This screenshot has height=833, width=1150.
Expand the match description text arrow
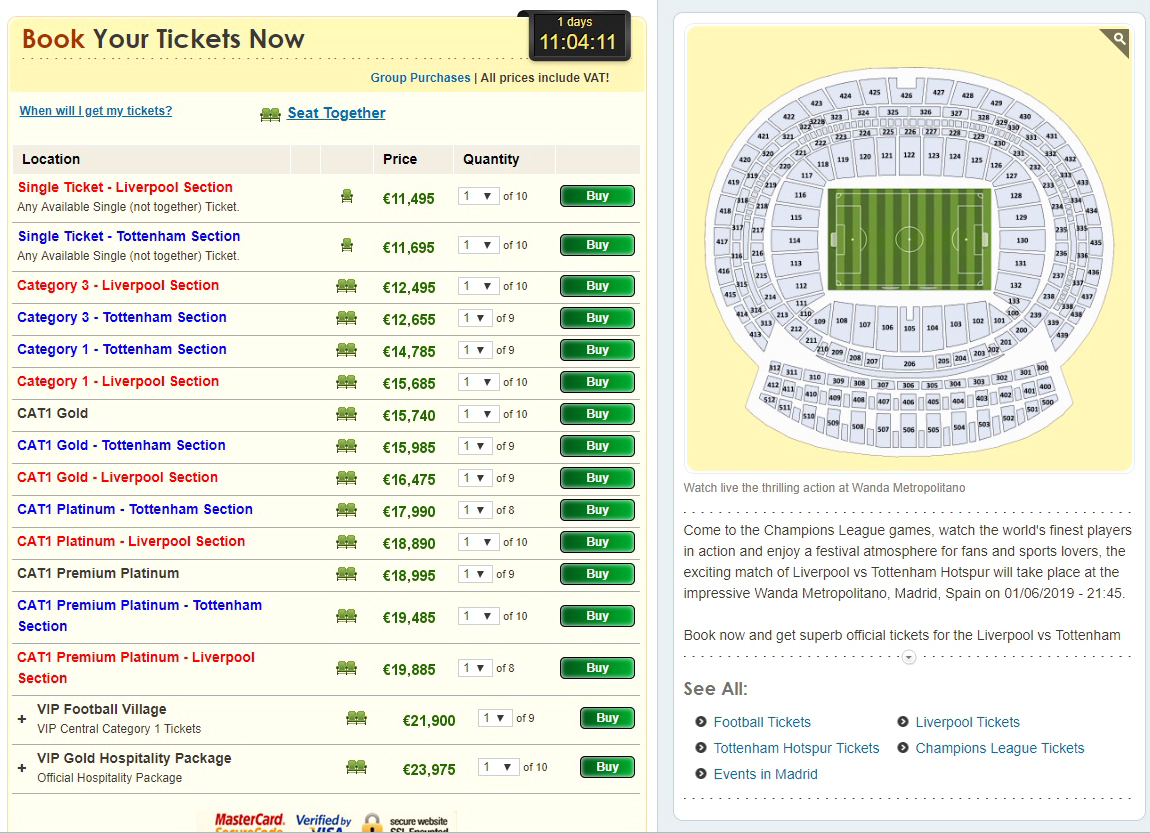click(908, 657)
